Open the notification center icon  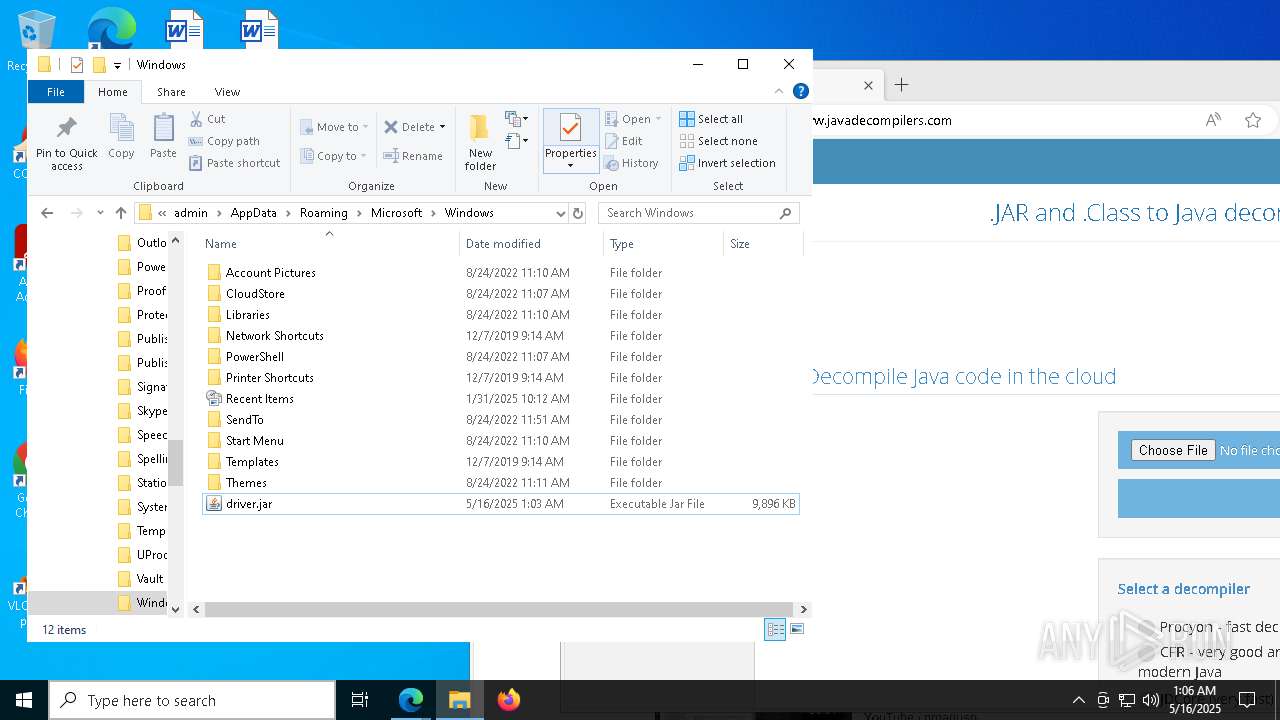click(1246, 700)
